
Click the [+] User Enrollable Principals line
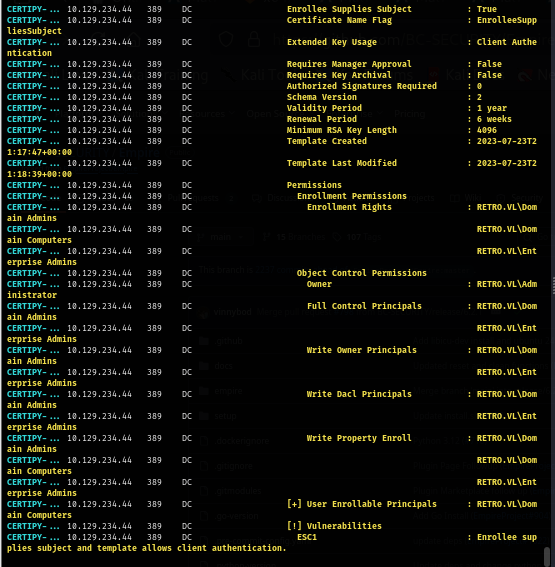click(x=362, y=504)
